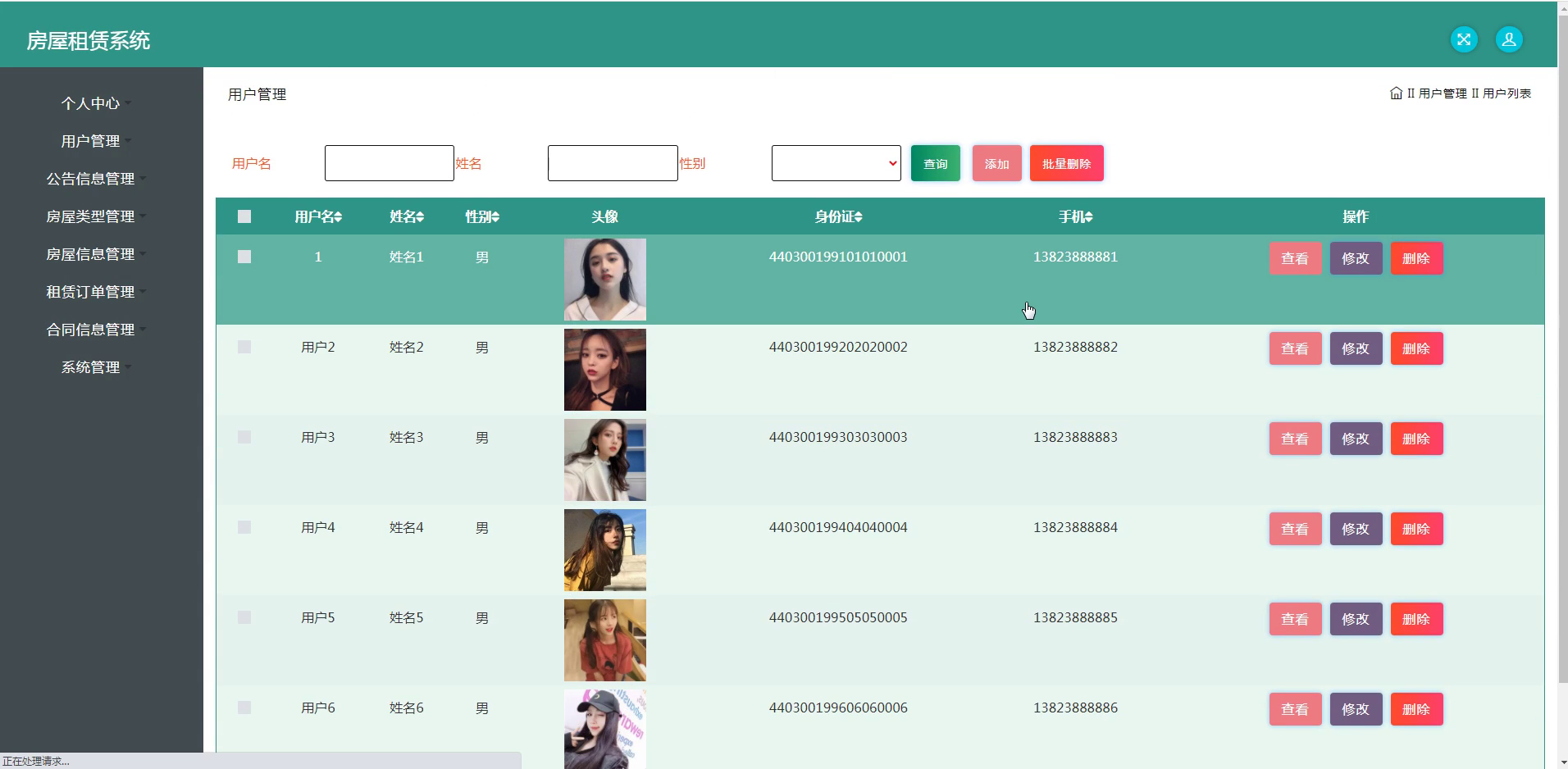Click the 添加 add button
1568x769 pixels.
997,164
